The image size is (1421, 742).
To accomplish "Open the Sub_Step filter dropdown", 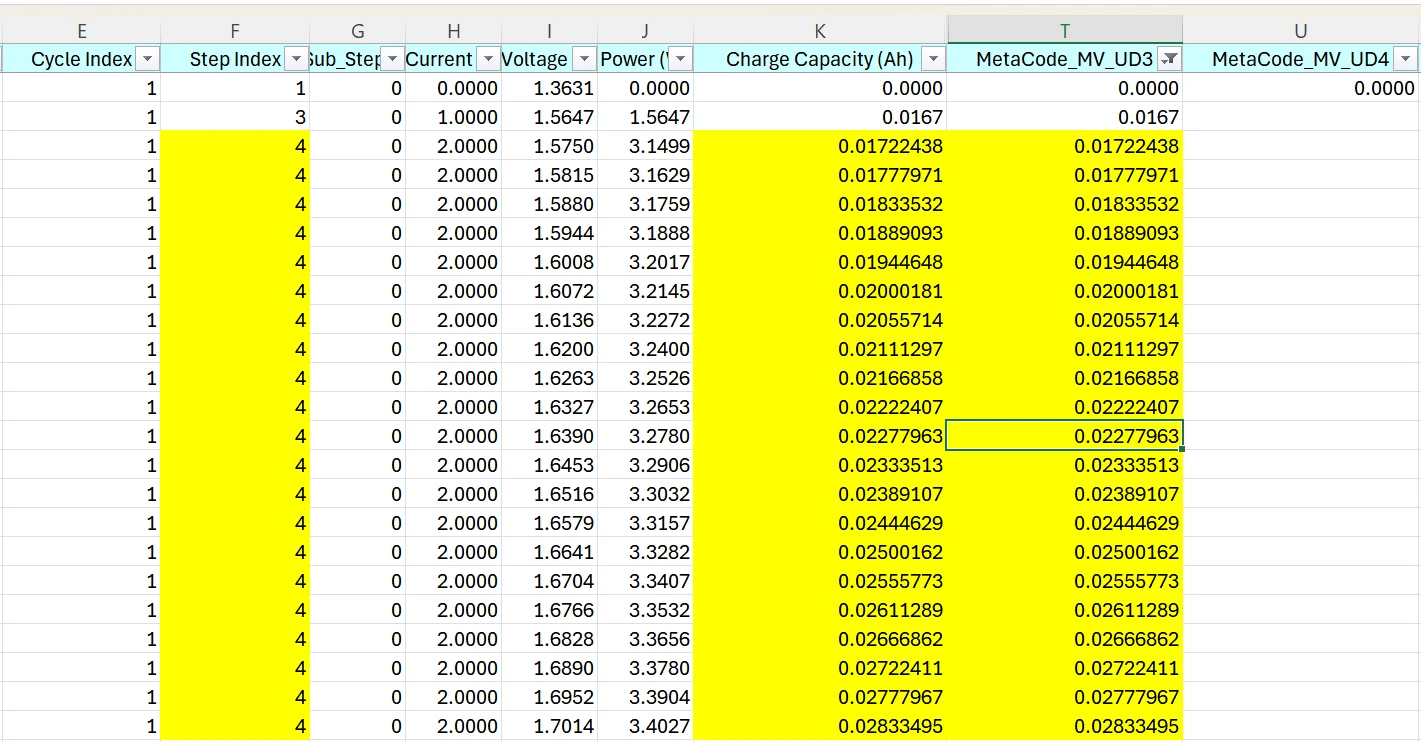I will [391, 59].
